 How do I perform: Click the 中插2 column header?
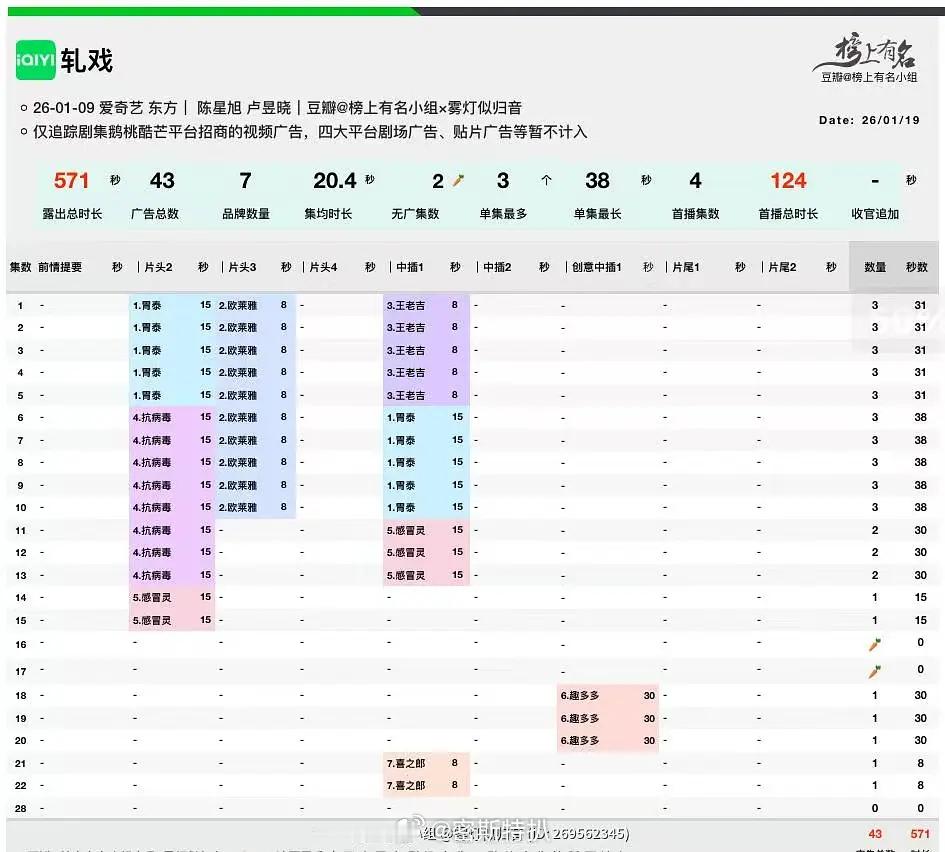tap(497, 267)
